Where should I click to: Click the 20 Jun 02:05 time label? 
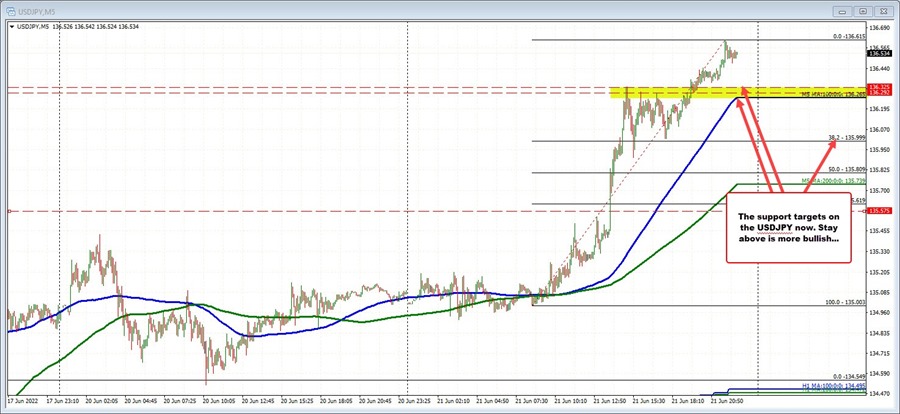pyautogui.click(x=102, y=399)
